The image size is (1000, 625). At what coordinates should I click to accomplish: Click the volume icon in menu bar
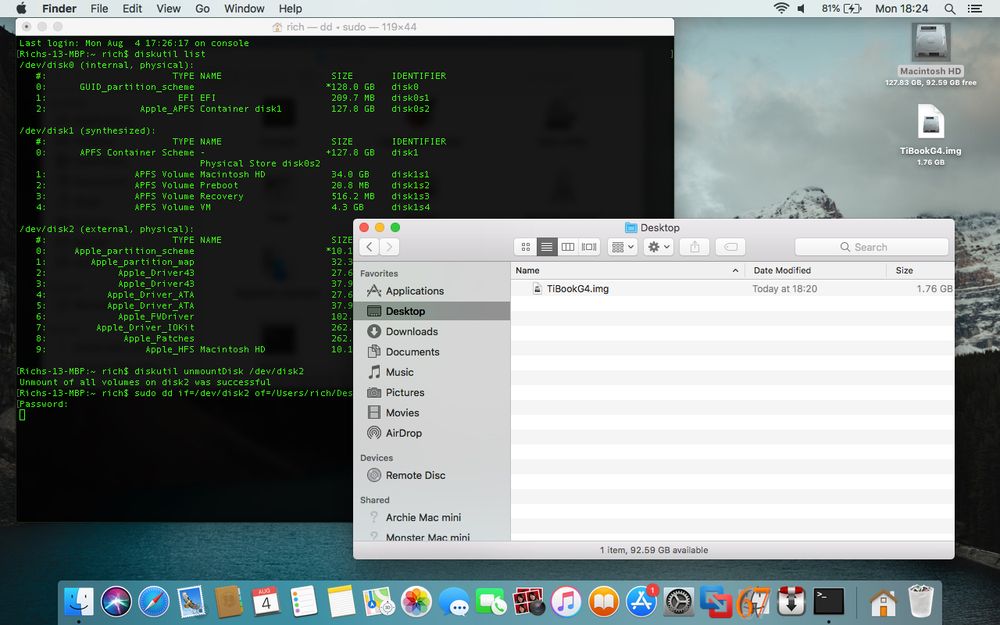pos(802,8)
